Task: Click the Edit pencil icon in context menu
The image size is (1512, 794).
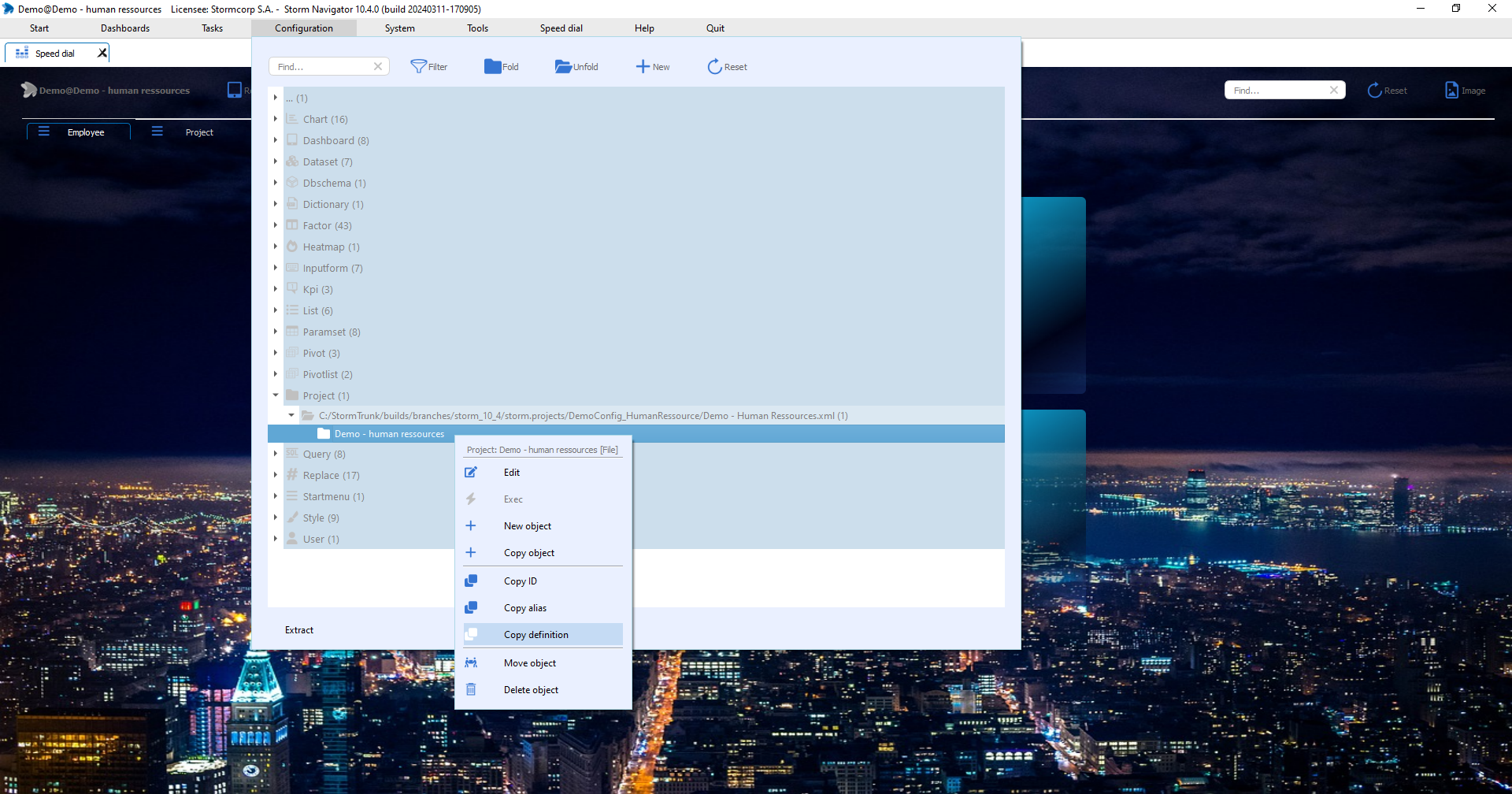Action: (x=471, y=473)
